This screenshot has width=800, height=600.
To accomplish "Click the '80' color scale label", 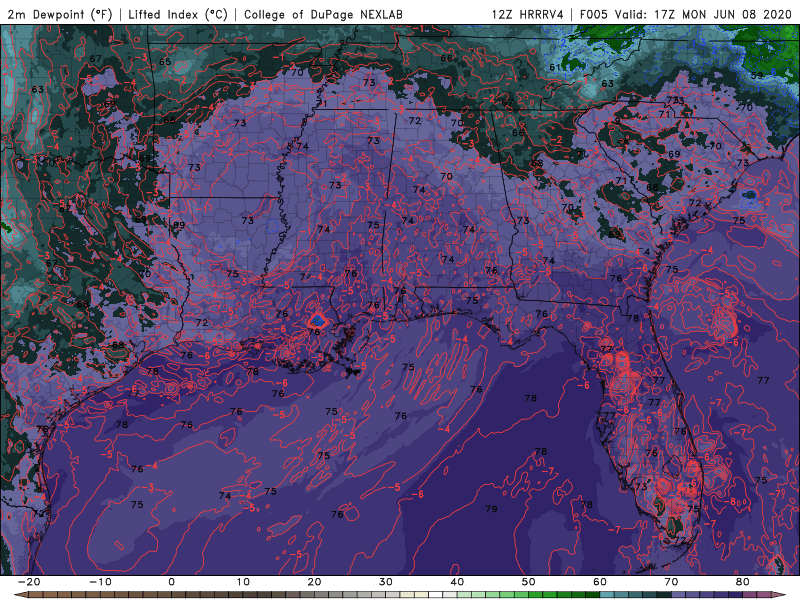I will pyautogui.click(x=743, y=582).
